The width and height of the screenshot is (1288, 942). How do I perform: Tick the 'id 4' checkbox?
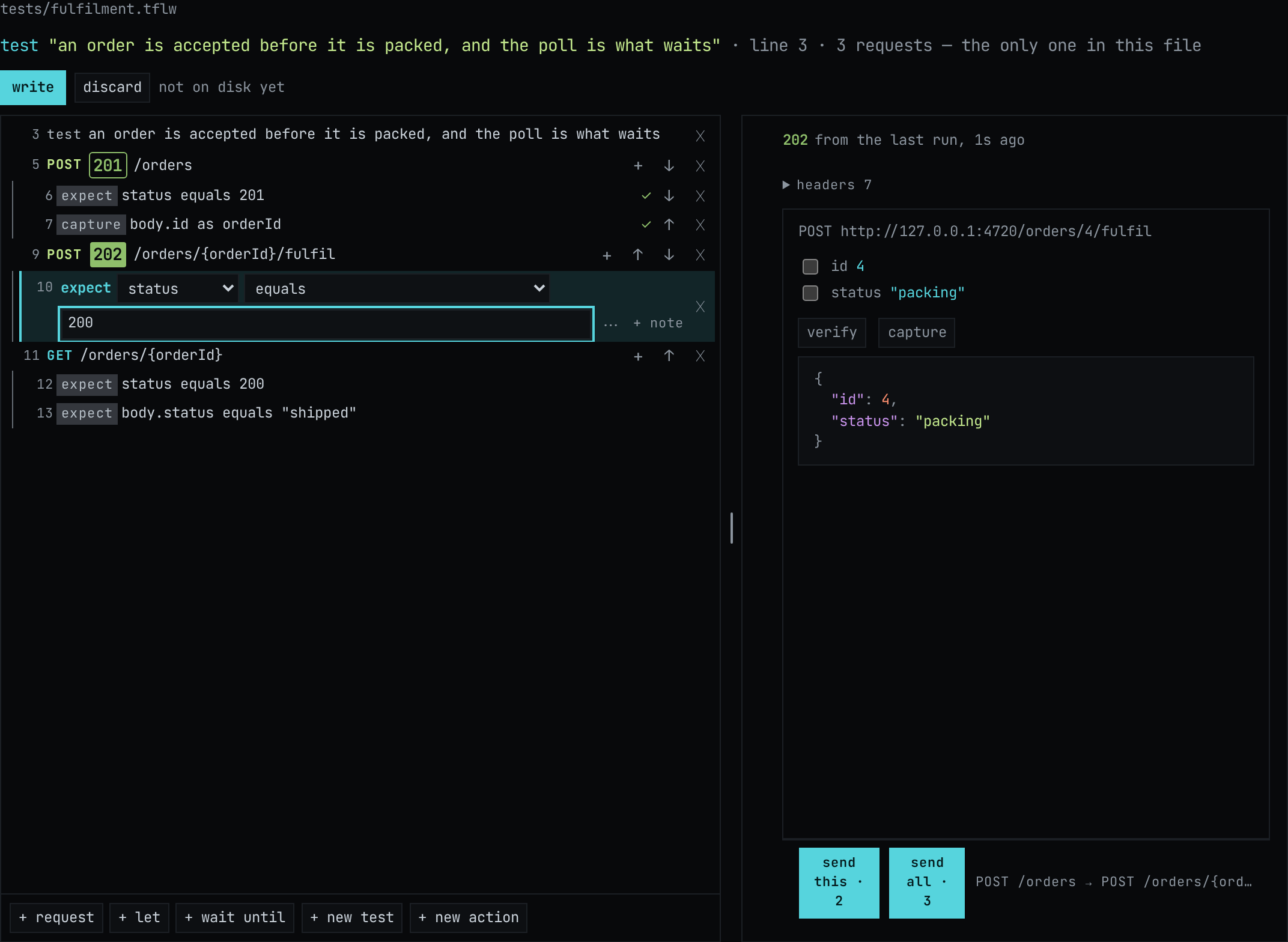click(810, 266)
